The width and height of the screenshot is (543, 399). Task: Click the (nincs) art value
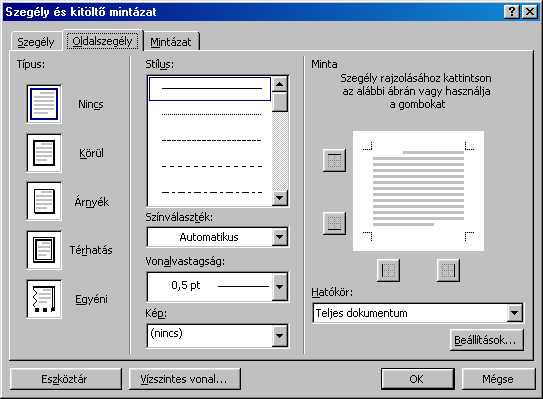(166, 334)
